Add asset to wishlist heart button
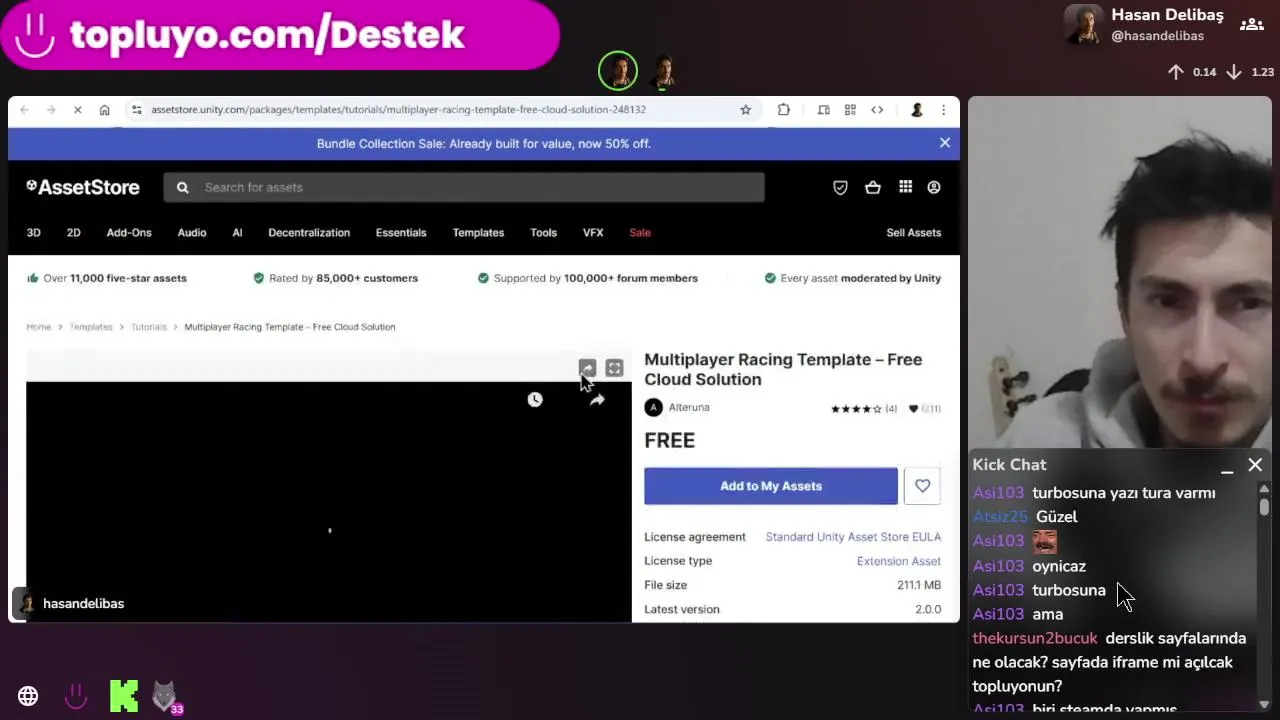Screen dimensions: 1280x720 coord(922,486)
